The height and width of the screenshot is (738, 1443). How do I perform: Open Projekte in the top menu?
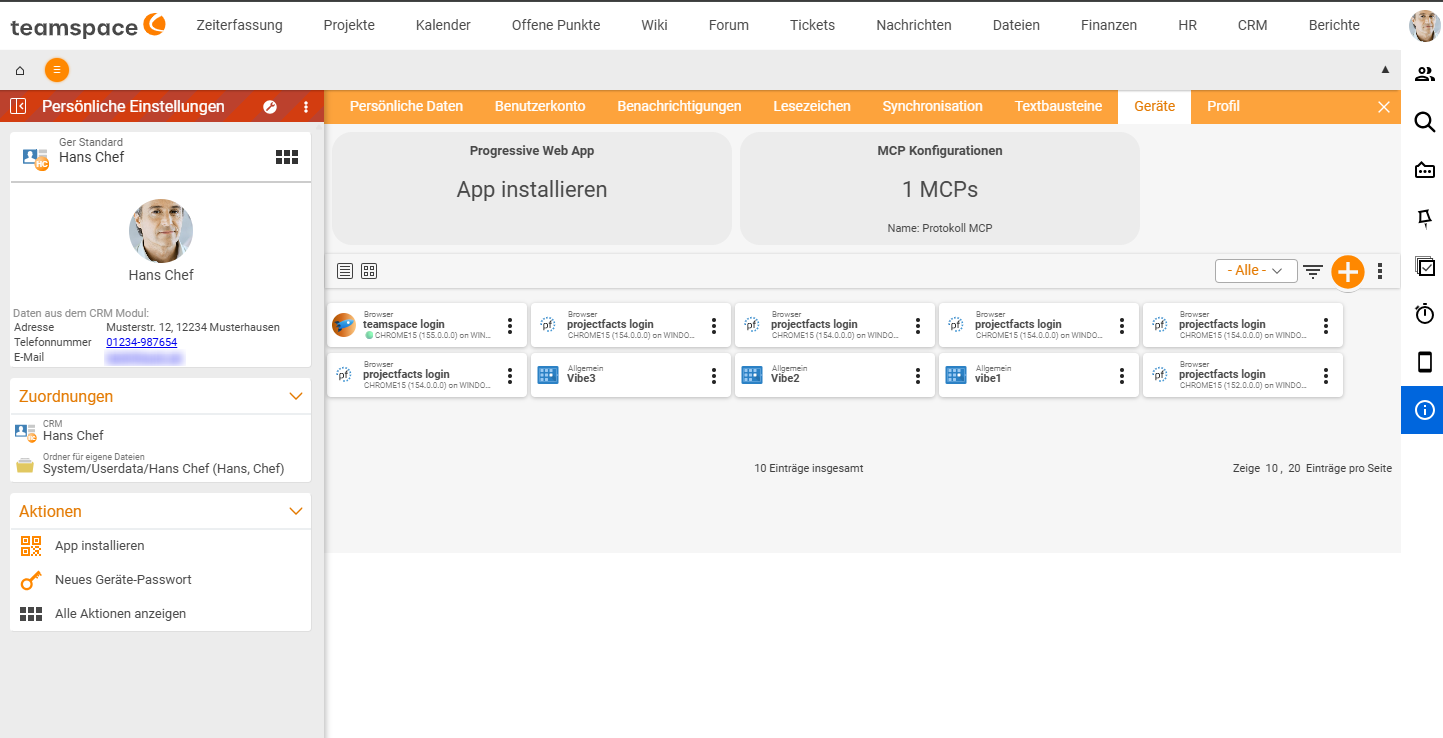349,25
